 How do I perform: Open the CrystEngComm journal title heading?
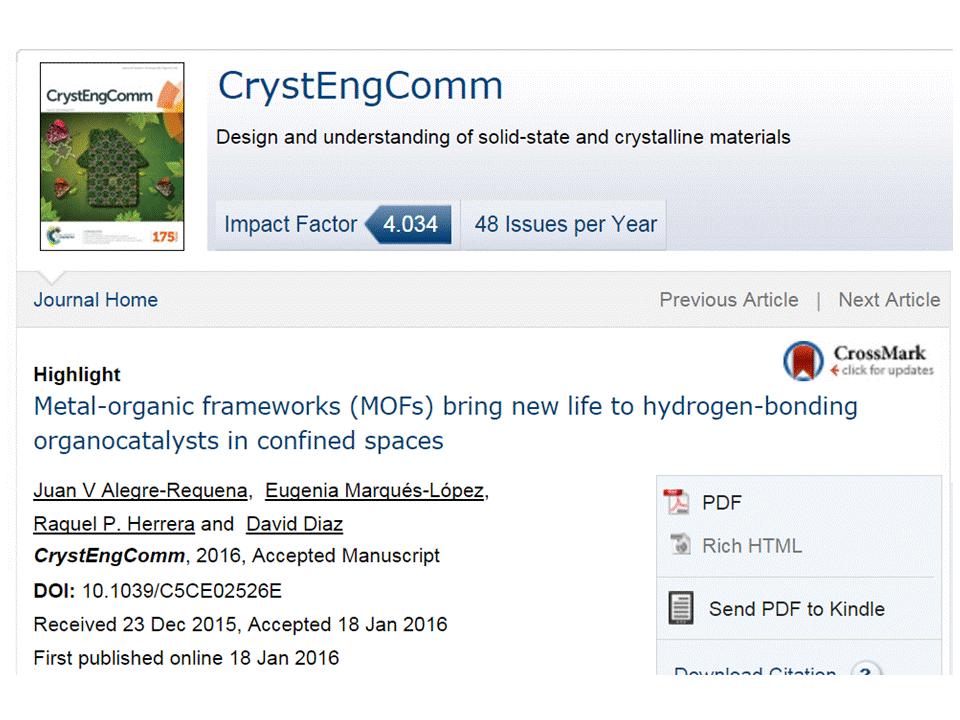coord(360,86)
